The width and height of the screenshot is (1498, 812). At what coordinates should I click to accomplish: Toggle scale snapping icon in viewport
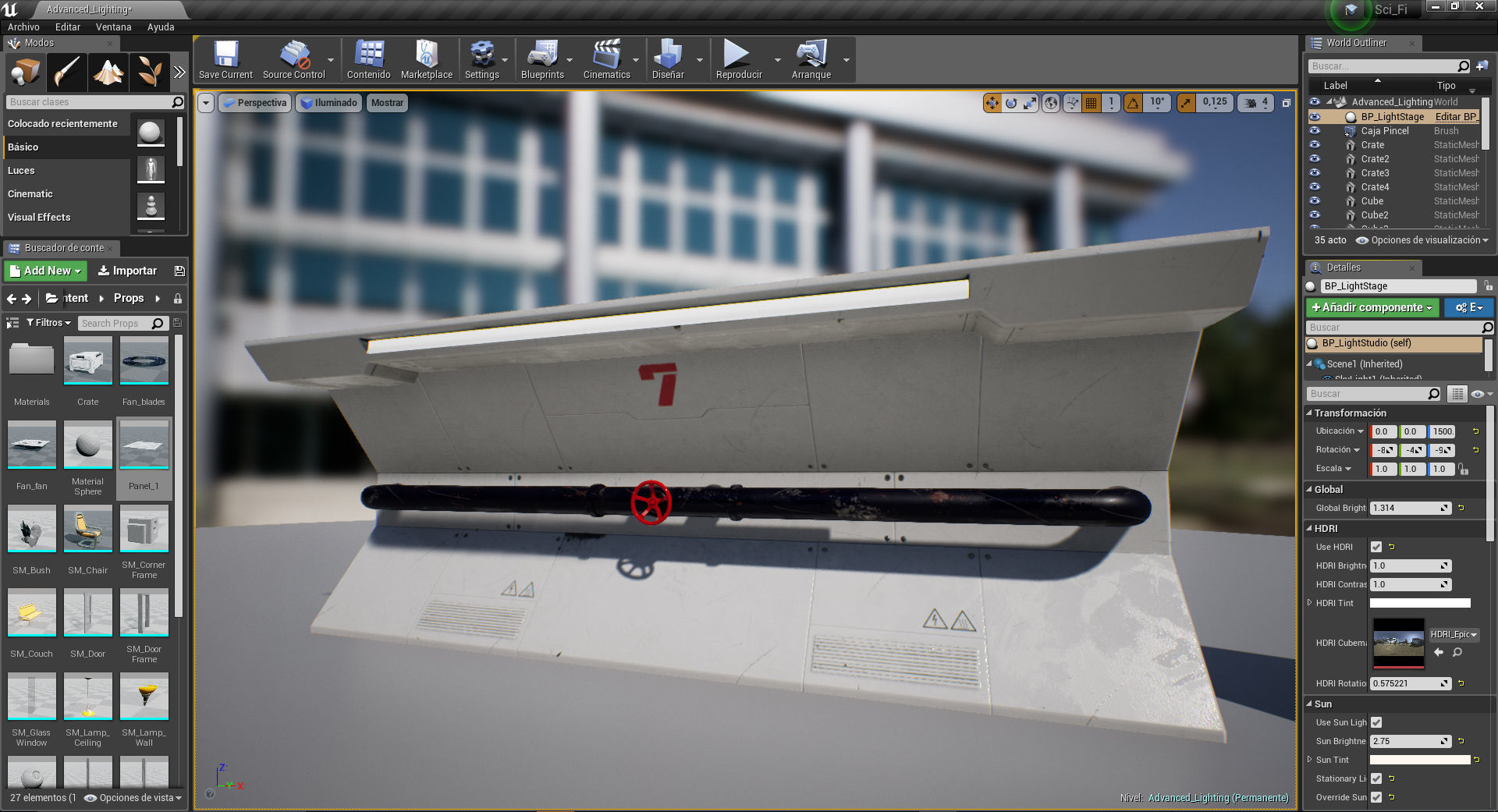tap(1186, 103)
